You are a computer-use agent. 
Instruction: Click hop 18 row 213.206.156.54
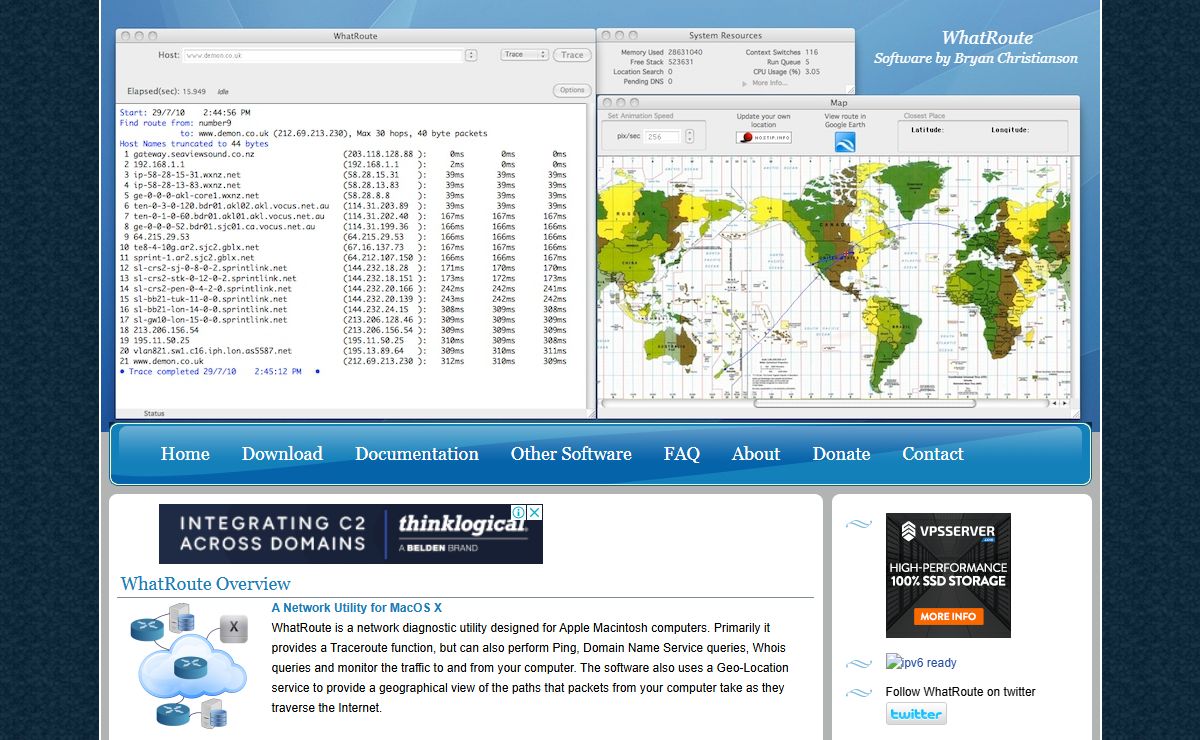tap(343, 330)
